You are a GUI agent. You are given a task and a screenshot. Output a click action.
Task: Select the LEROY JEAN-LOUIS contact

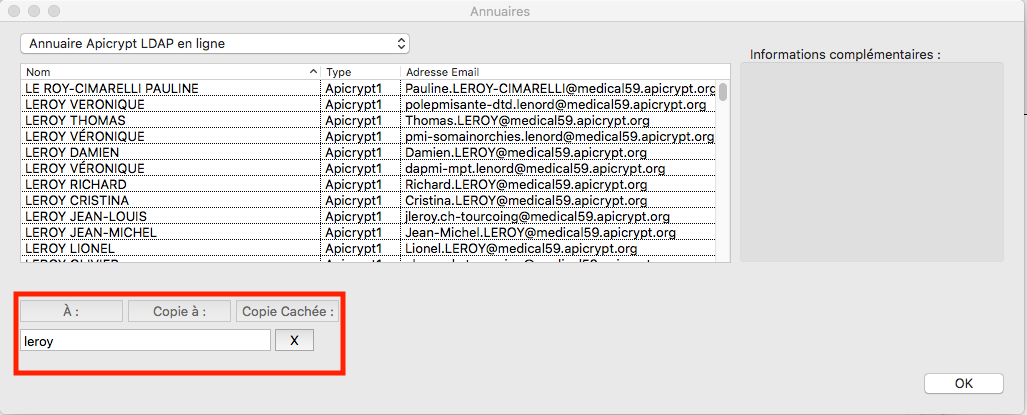[x=85, y=217]
